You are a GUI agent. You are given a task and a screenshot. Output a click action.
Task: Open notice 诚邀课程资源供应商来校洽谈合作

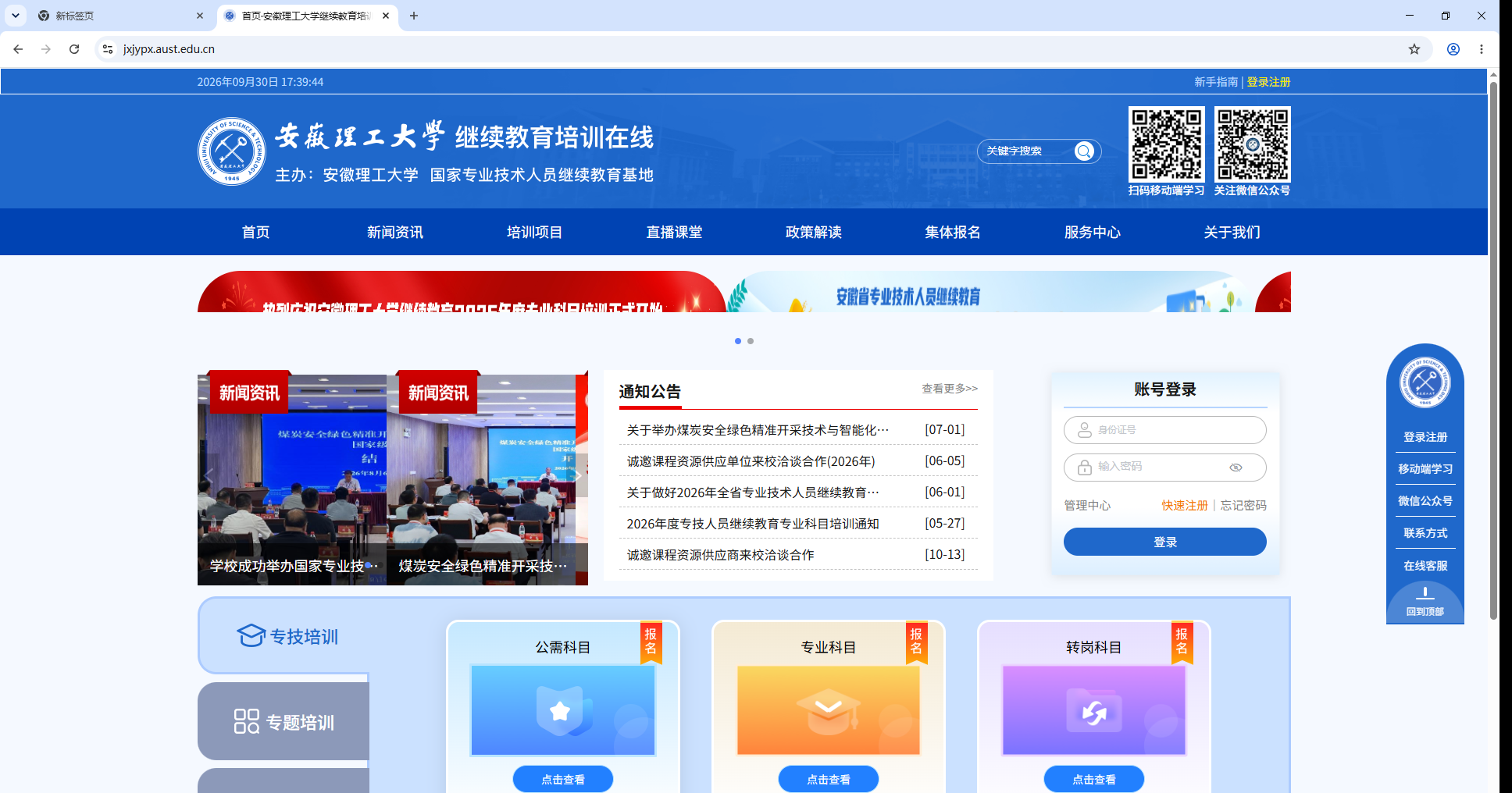(x=720, y=555)
